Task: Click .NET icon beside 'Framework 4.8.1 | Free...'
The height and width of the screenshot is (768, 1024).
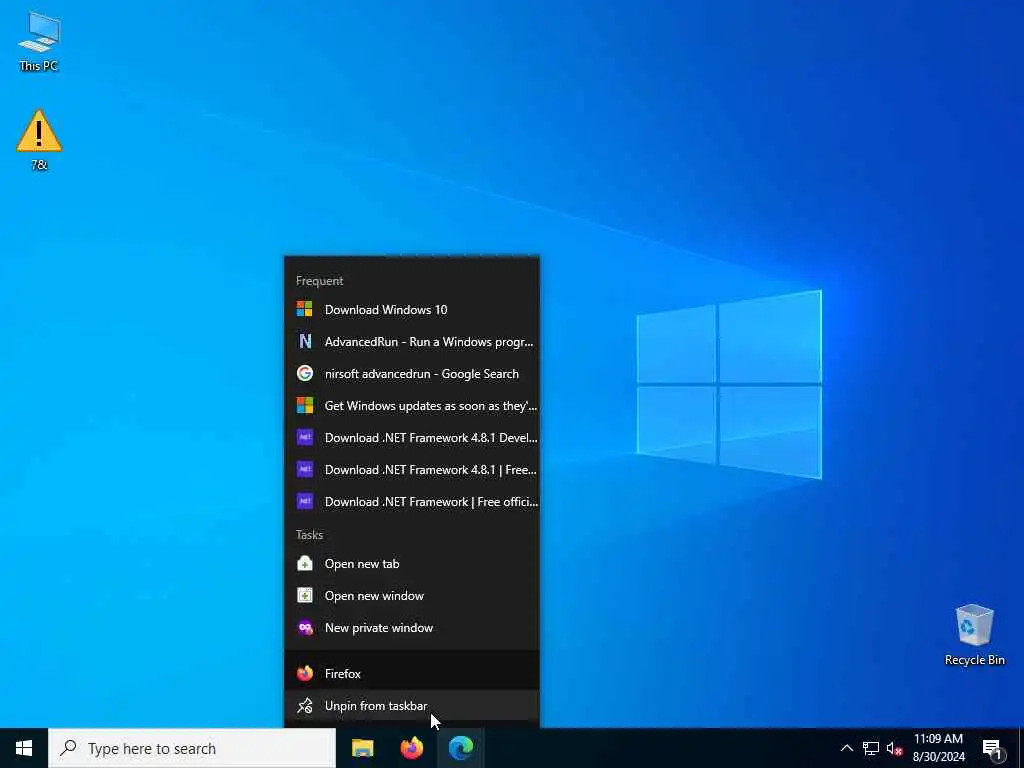Action: 304,469
